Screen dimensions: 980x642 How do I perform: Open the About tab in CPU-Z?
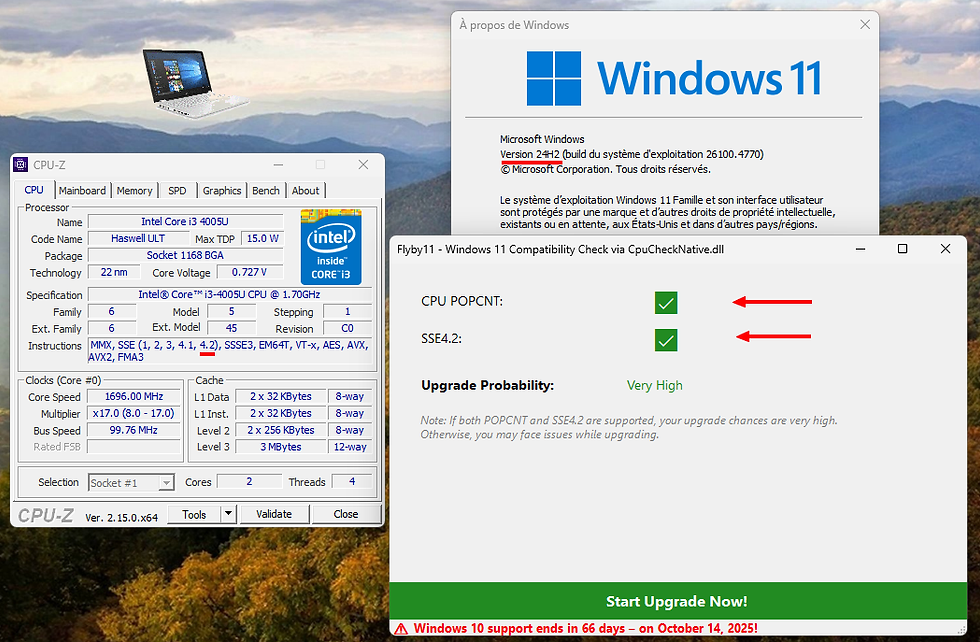(306, 191)
